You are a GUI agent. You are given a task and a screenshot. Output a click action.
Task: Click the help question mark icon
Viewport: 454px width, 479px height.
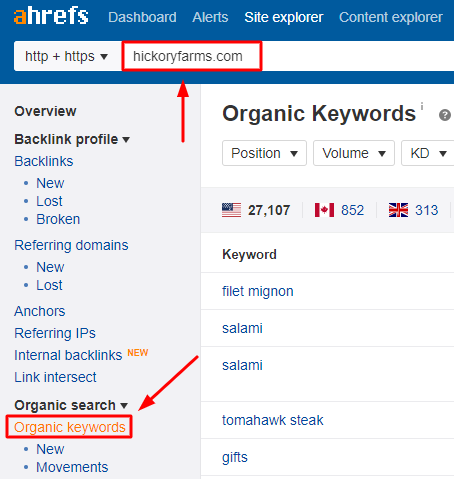(x=445, y=115)
